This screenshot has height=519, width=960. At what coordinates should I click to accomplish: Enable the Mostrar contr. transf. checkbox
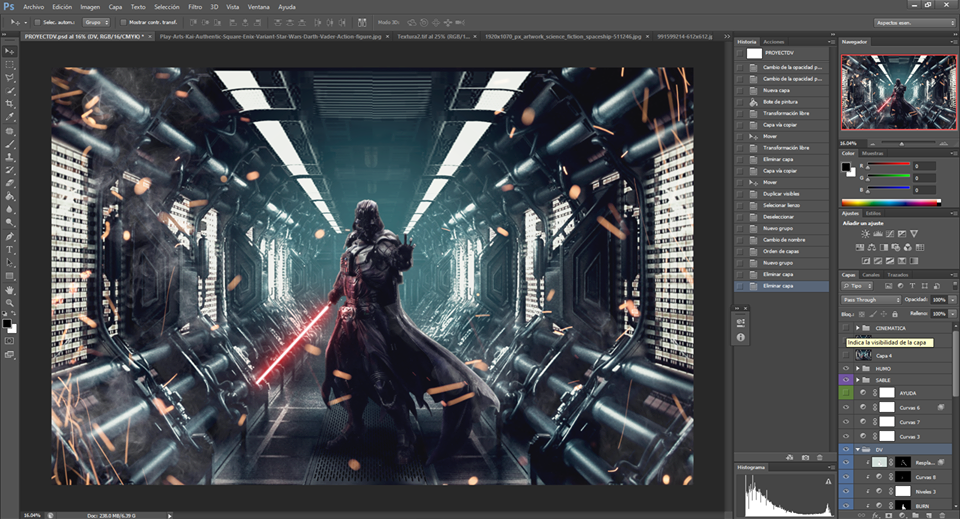[124, 21]
